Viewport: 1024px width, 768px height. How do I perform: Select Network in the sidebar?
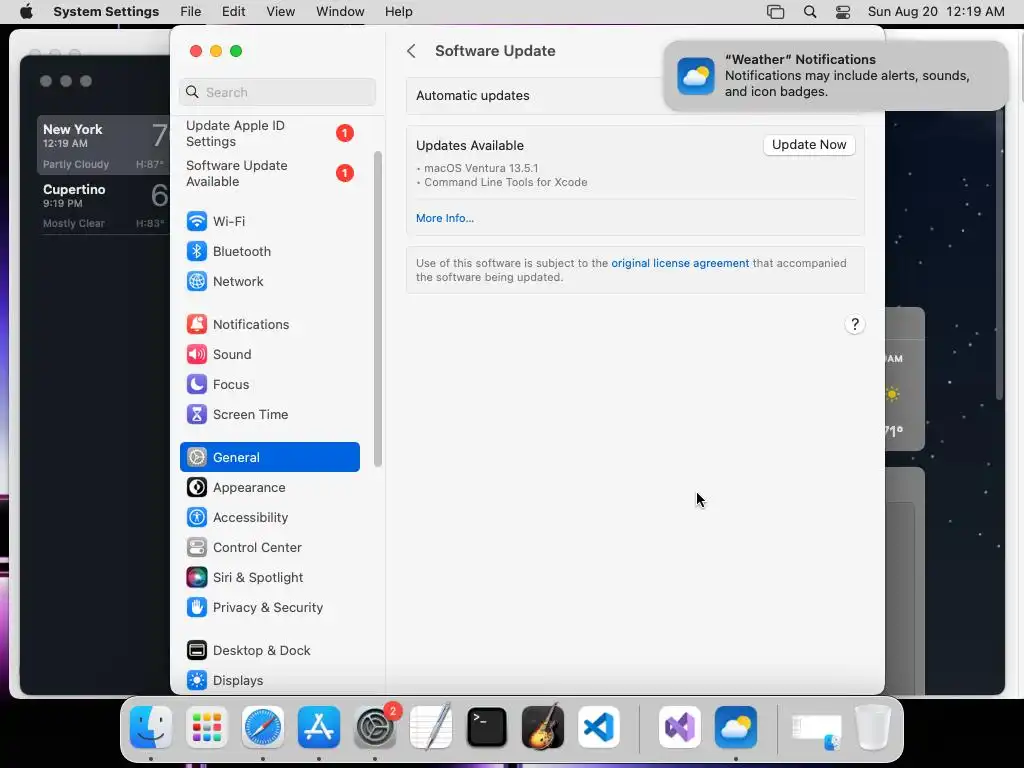pyautogui.click(x=270, y=281)
